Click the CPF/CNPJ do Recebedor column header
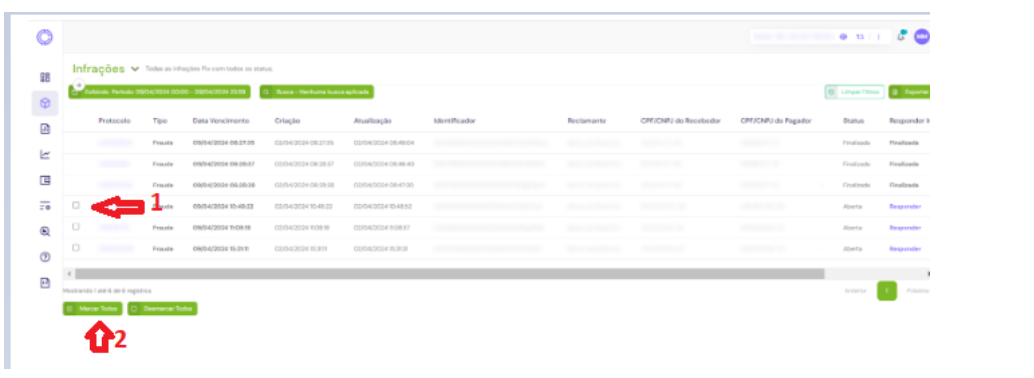 (x=680, y=121)
